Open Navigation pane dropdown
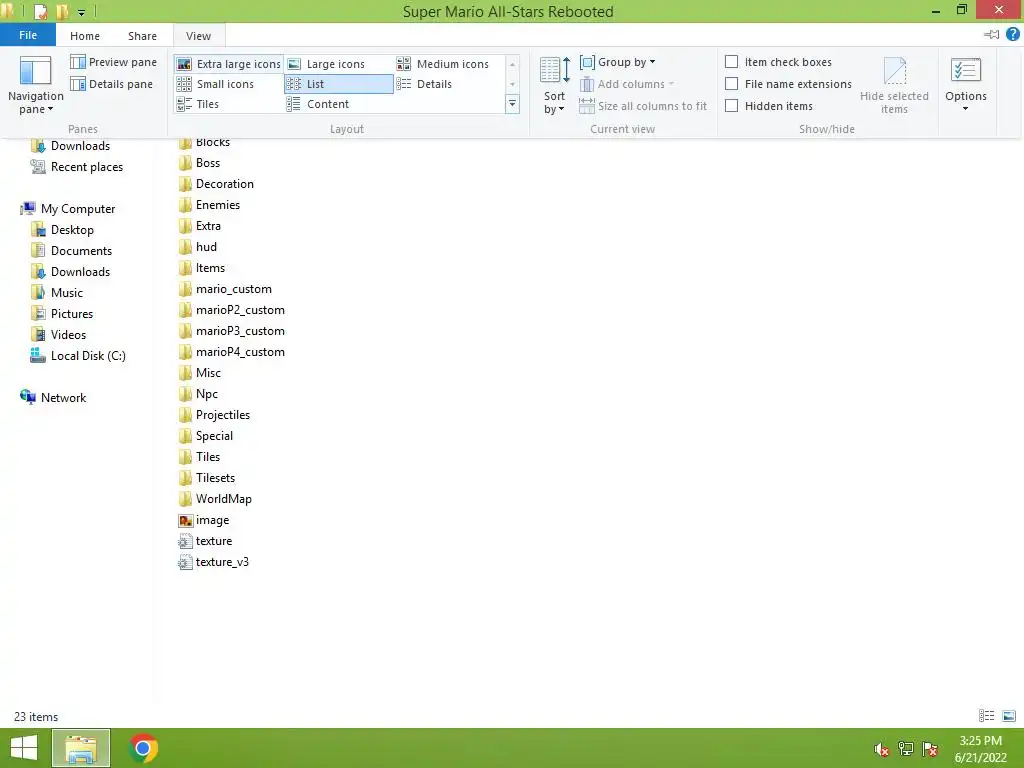This screenshot has width=1024, height=768. tap(35, 86)
